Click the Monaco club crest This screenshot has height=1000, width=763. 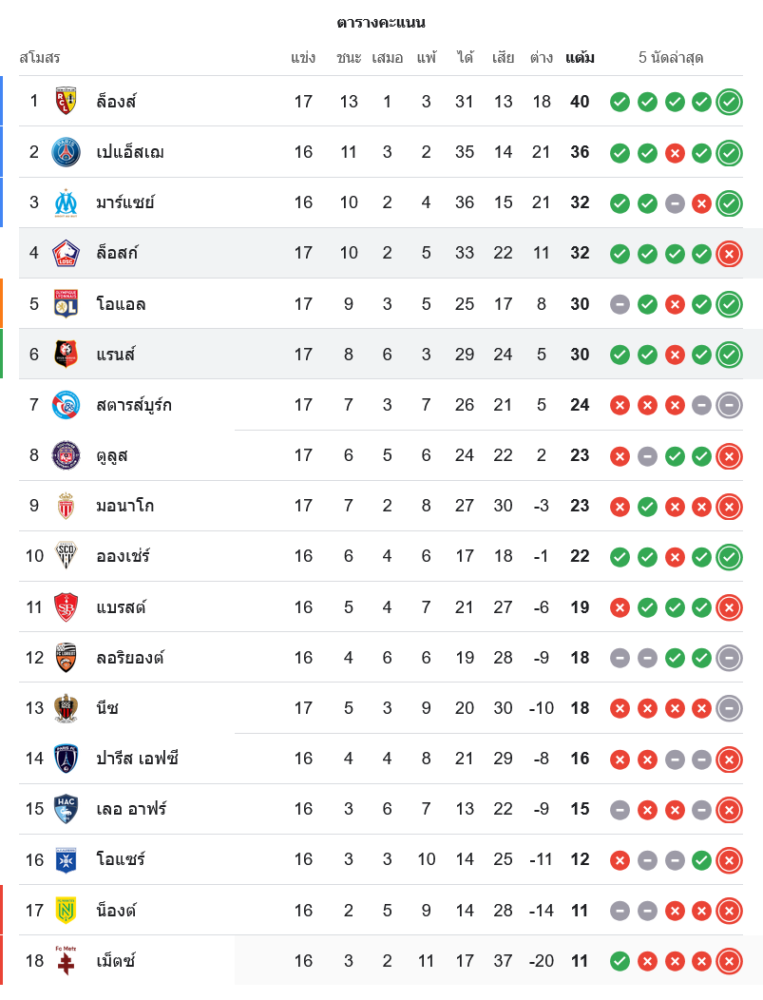pyautogui.click(x=66, y=505)
